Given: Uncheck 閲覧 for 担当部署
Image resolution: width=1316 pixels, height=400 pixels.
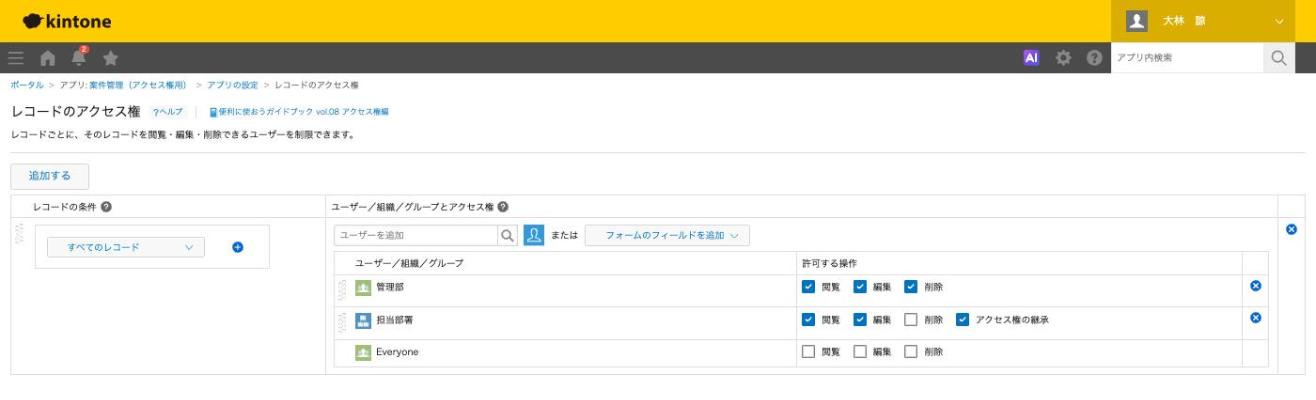Looking at the screenshot, I should (808, 320).
